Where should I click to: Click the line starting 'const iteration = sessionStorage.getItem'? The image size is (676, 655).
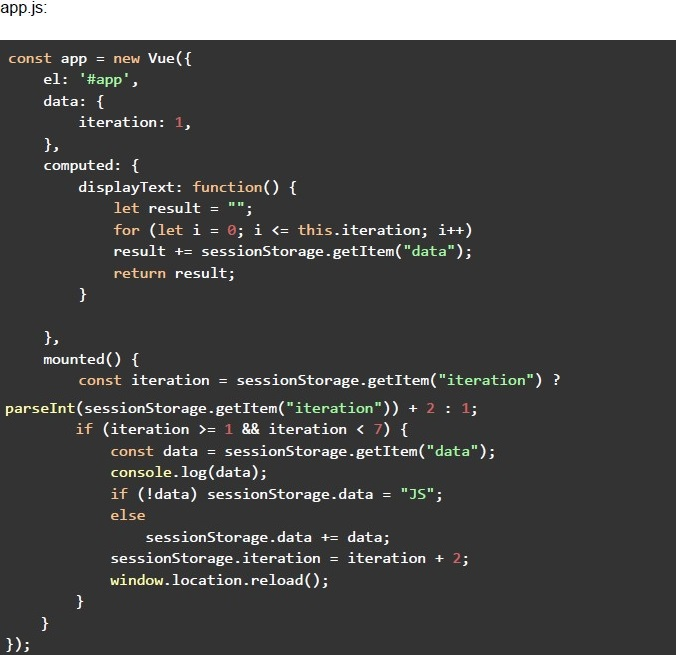click(x=319, y=380)
